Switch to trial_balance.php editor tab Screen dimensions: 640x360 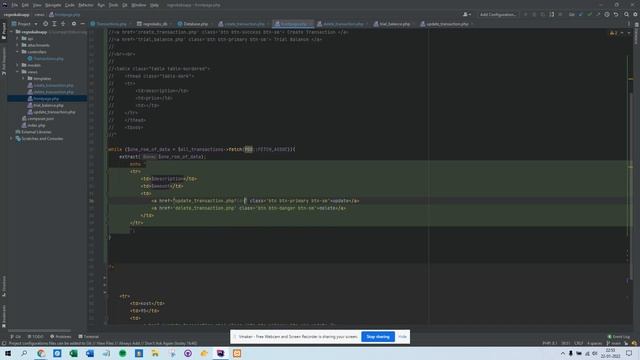(x=392, y=24)
